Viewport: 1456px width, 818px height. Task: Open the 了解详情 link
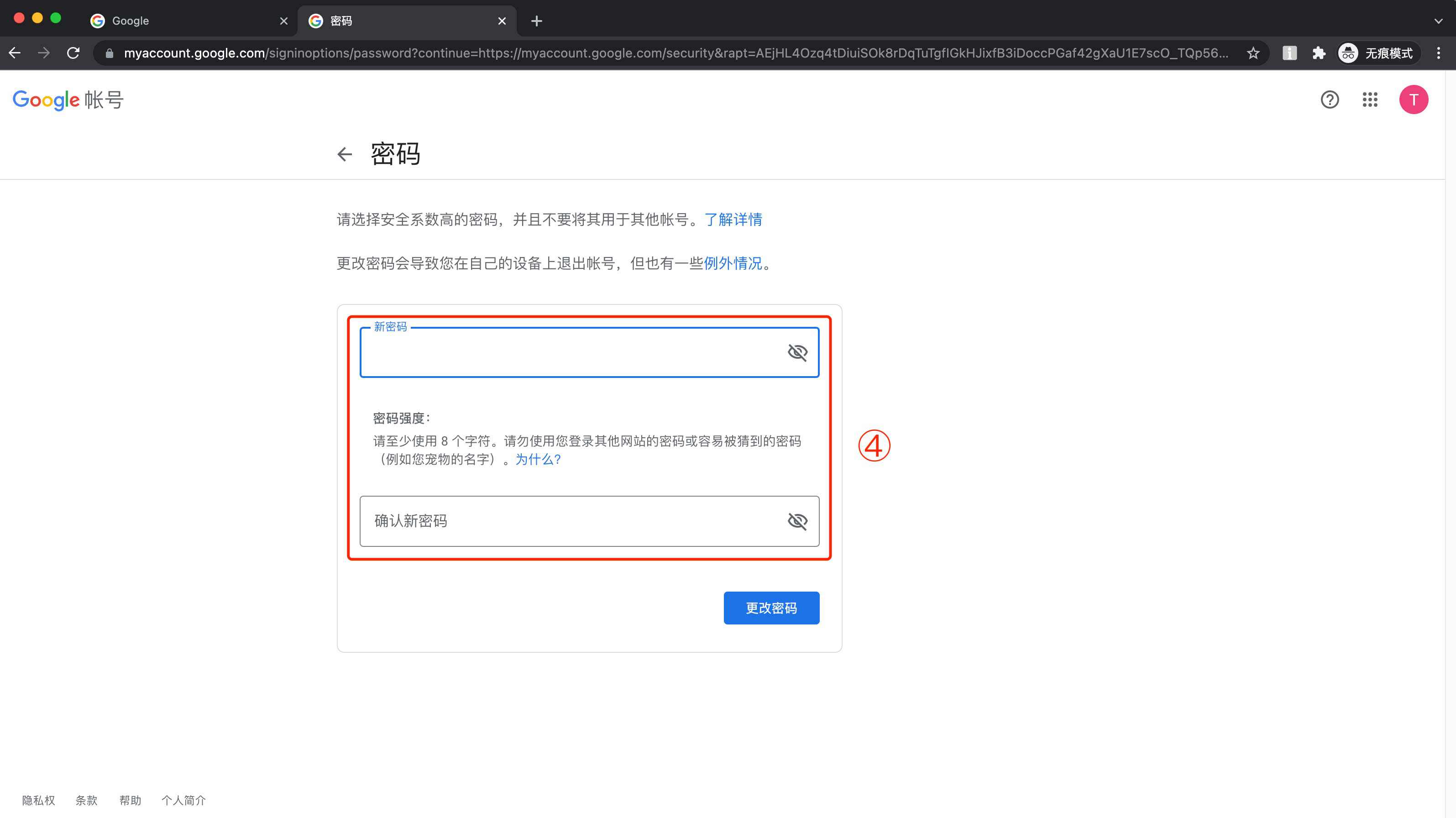[x=733, y=220]
